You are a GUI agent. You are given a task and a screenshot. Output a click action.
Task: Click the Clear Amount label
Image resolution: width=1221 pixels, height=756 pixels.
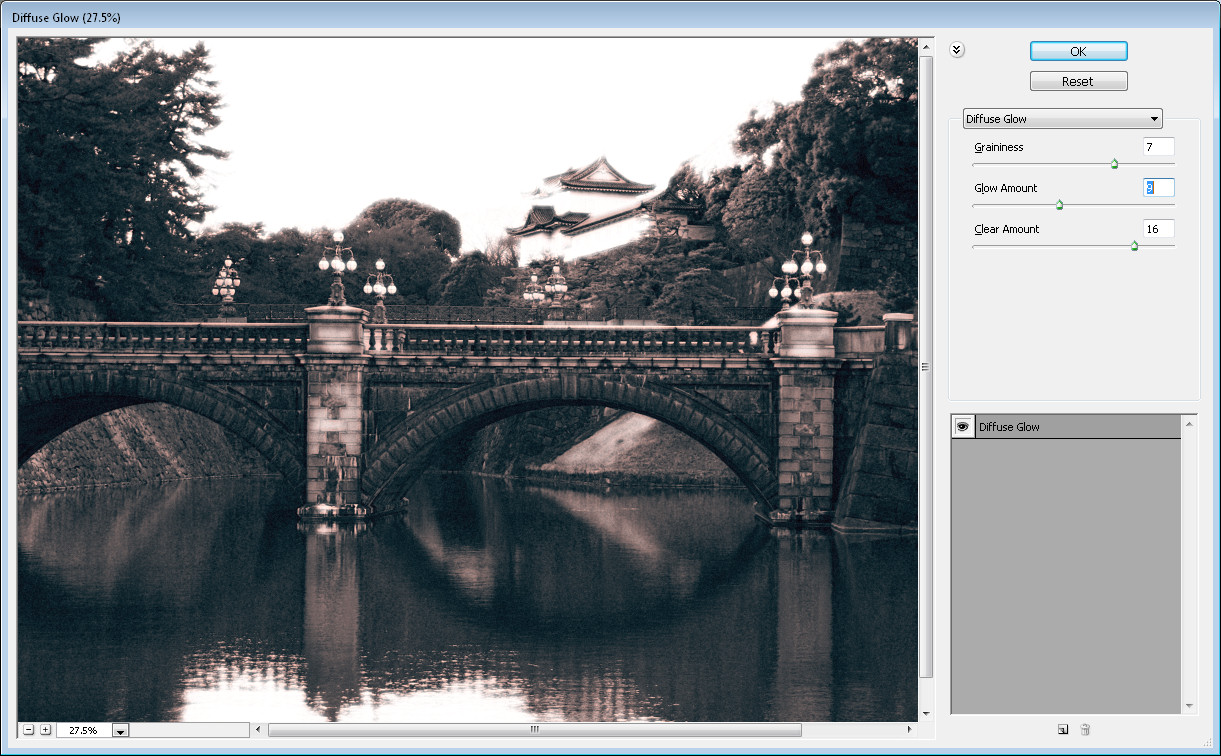point(1006,229)
